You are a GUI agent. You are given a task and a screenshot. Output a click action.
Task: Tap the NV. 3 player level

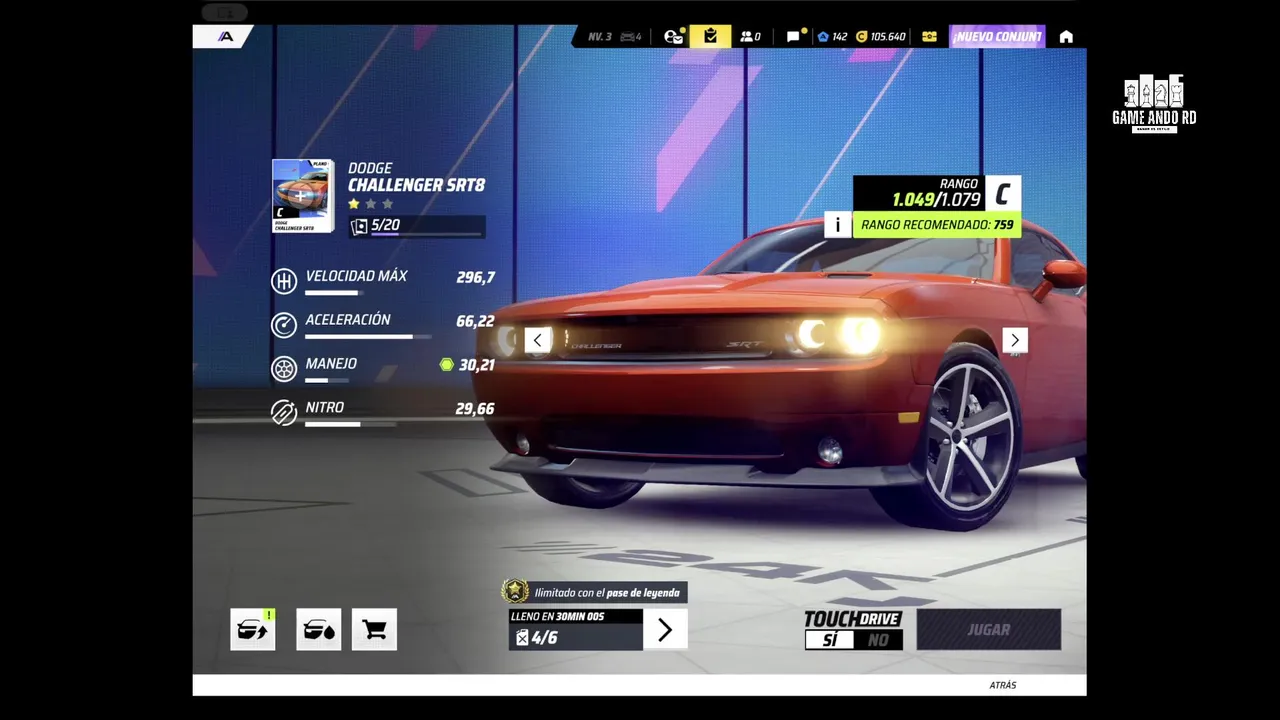599,37
